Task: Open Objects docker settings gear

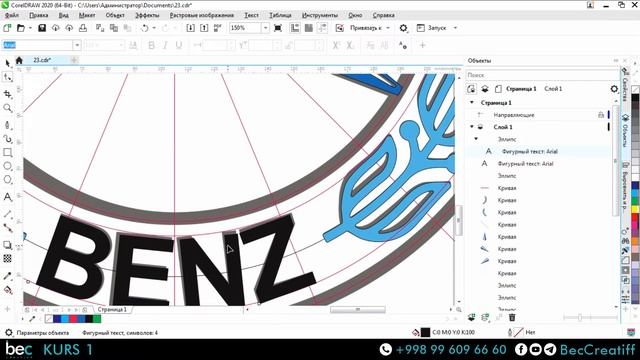Action: pyautogui.click(x=614, y=89)
